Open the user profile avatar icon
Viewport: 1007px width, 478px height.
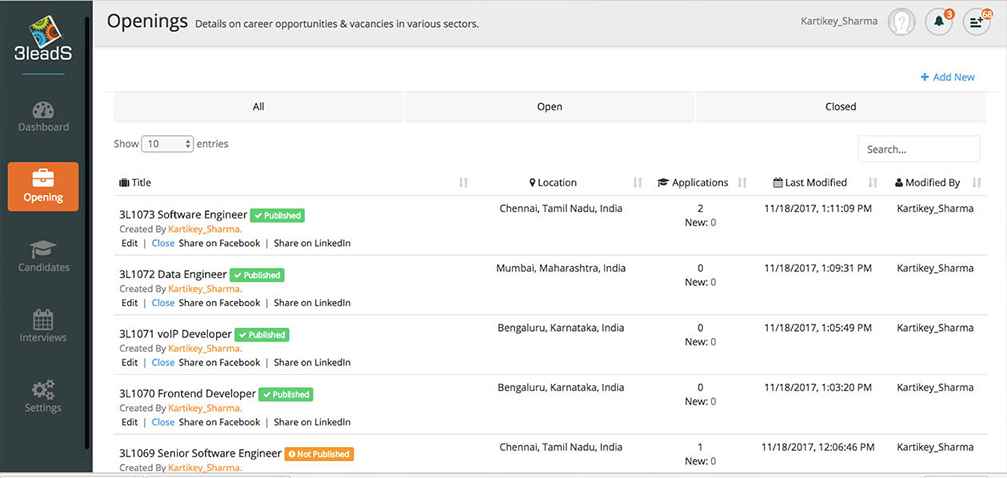pos(902,21)
